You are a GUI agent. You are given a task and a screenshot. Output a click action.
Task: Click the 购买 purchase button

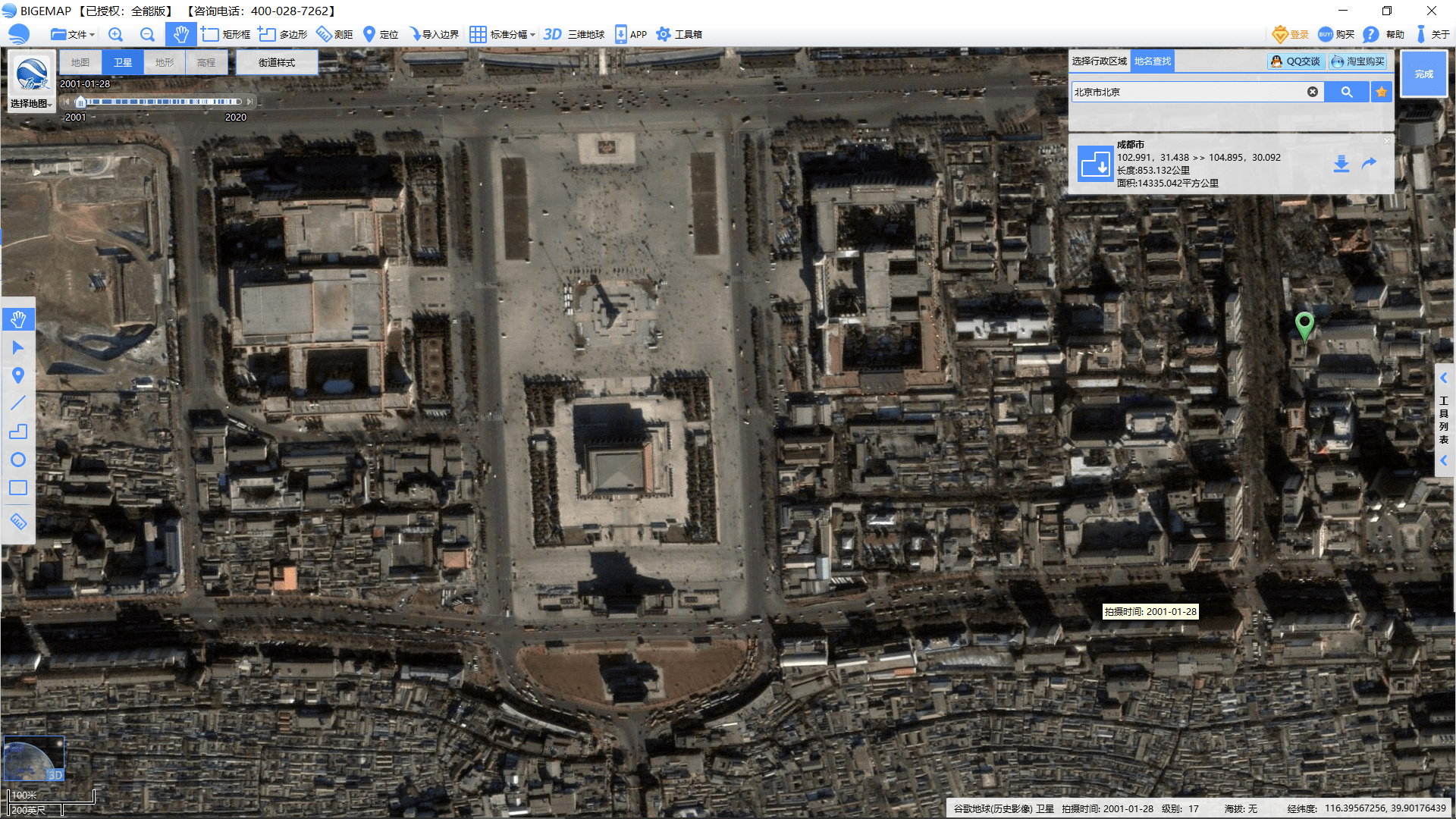1336,34
